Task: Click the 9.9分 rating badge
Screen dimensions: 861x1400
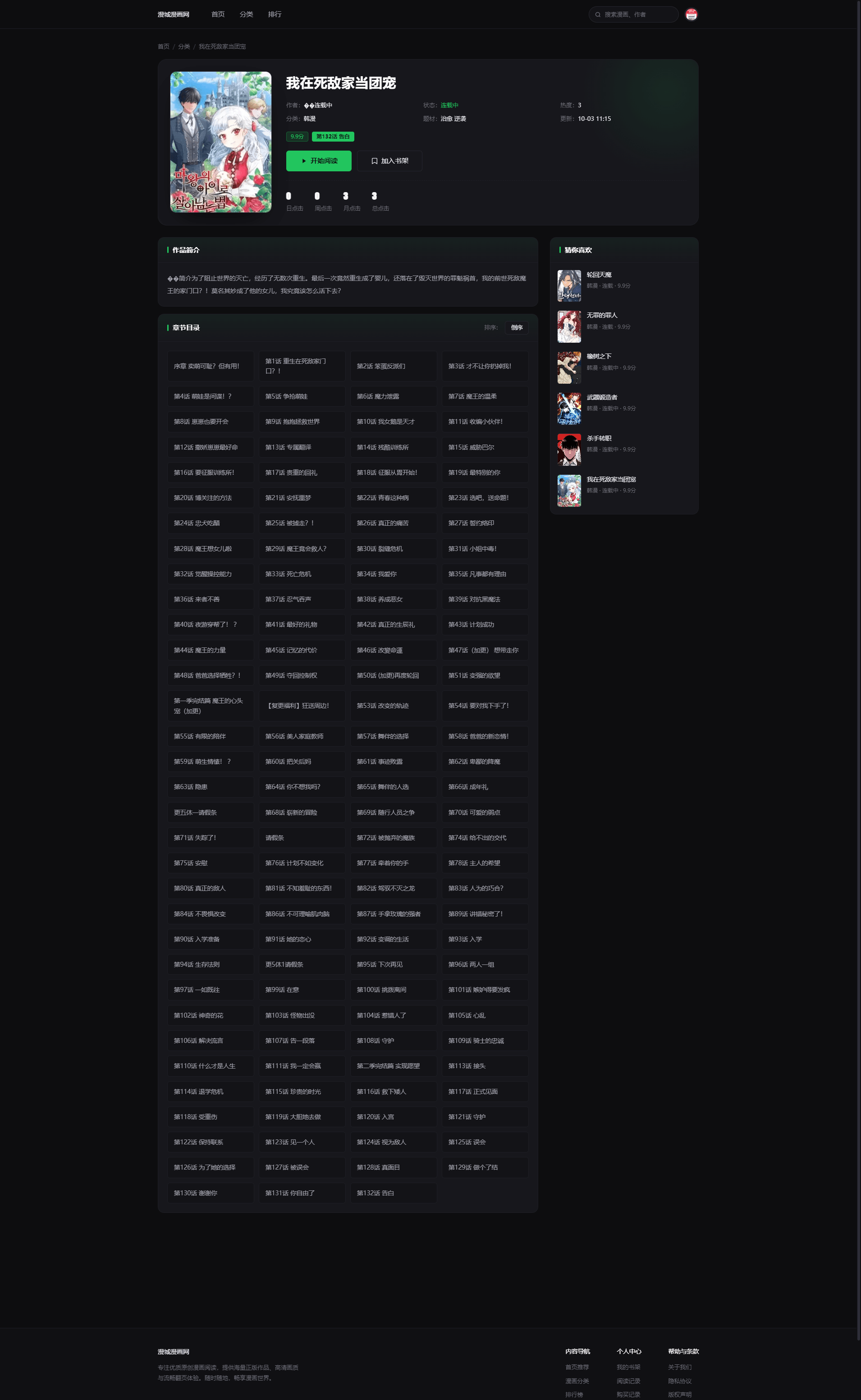Action: coord(297,137)
